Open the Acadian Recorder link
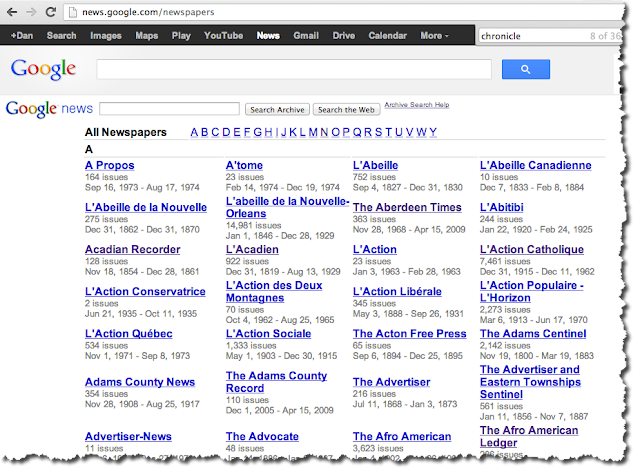This screenshot has width=640, height=468. click(x=133, y=249)
